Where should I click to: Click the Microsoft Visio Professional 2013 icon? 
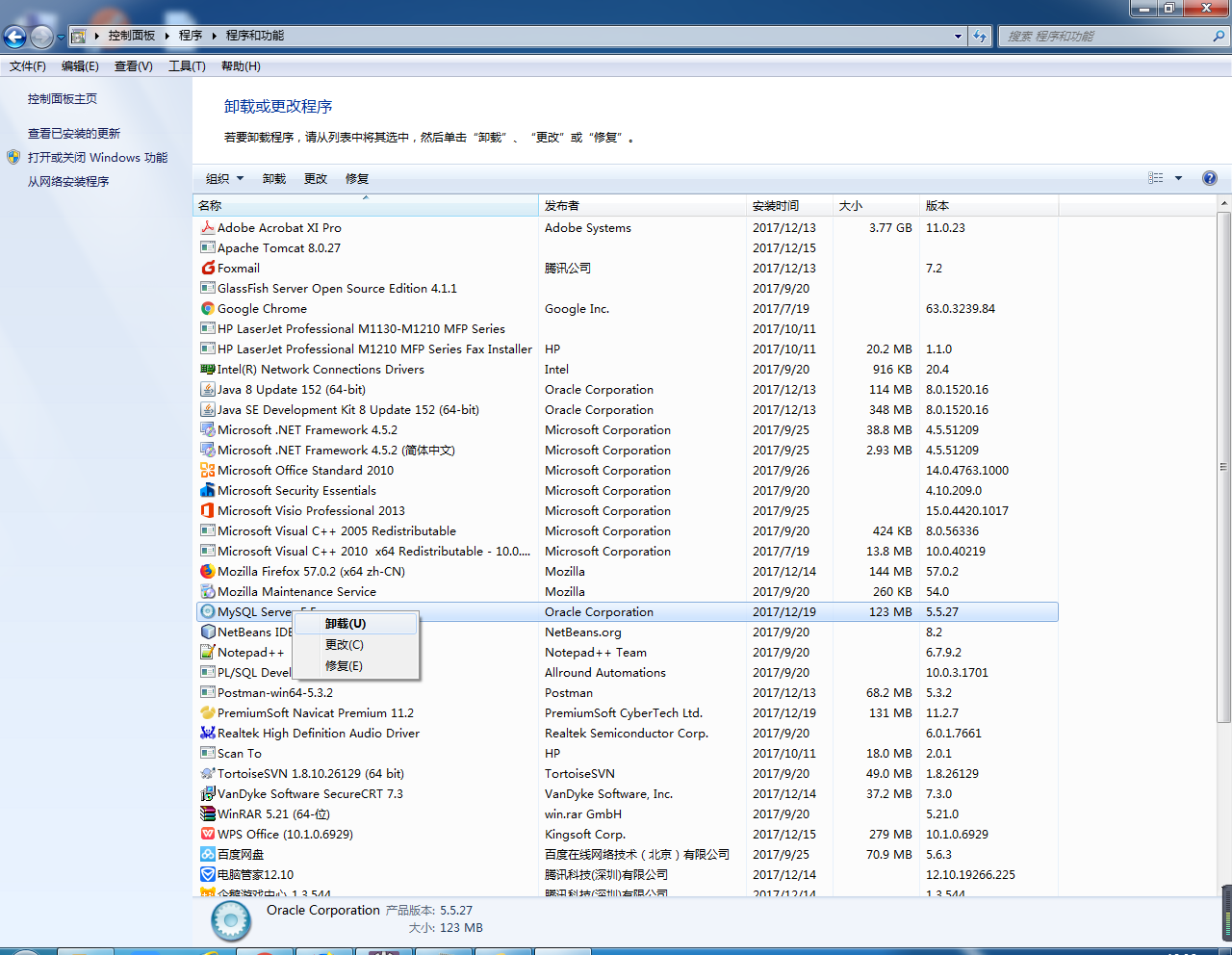(x=207, y=510)
